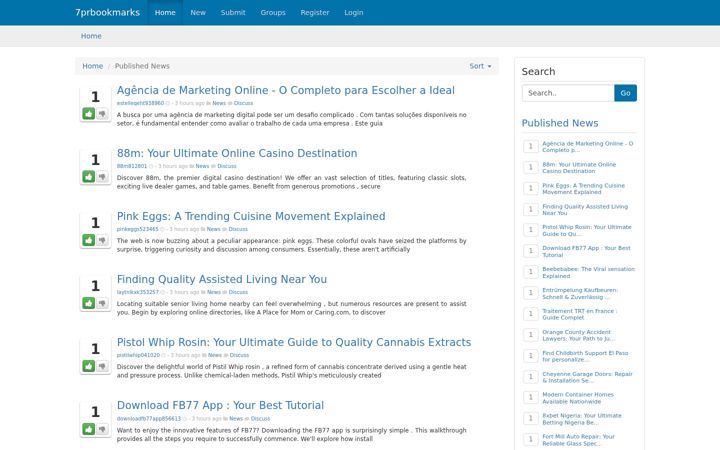Click the Home breadcrumb beside Published News
The image size is (720, 450).
92,66
